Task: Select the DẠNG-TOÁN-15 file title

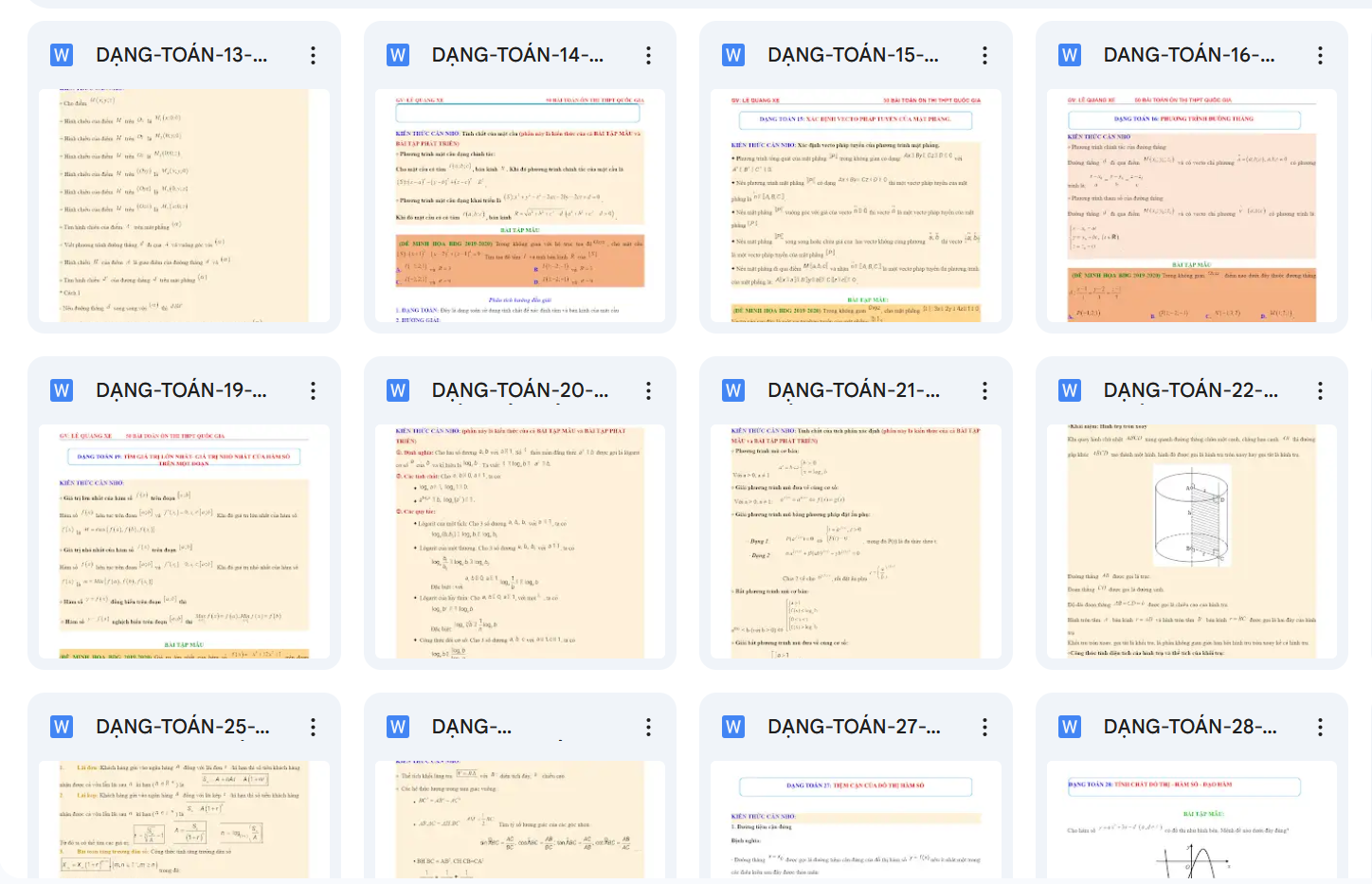Action: tap(853, 55)
